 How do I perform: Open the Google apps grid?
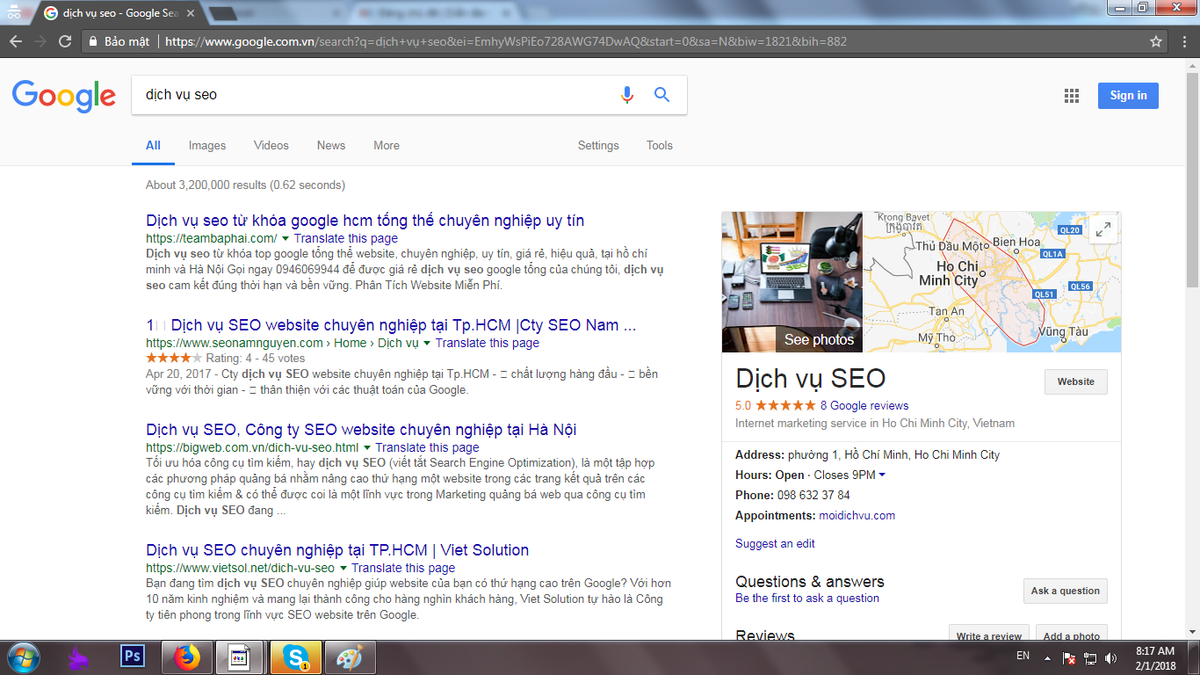point(1071,96)
